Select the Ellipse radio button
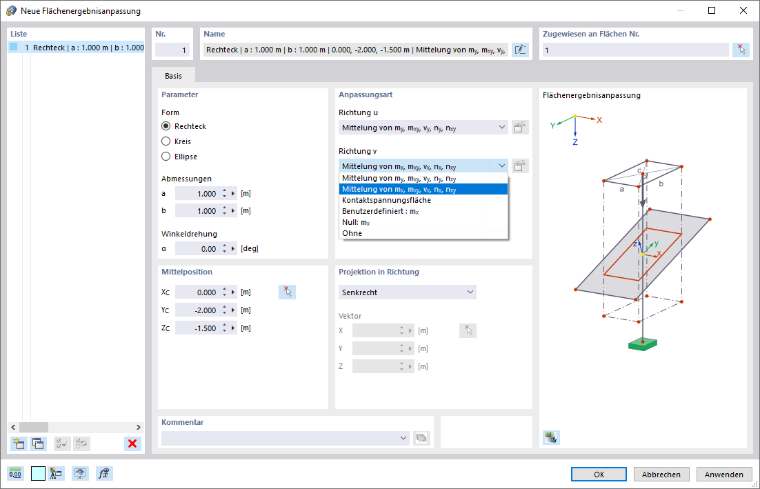Image resolution: width=760 pixels, height=489 pixels. [166, 157]
